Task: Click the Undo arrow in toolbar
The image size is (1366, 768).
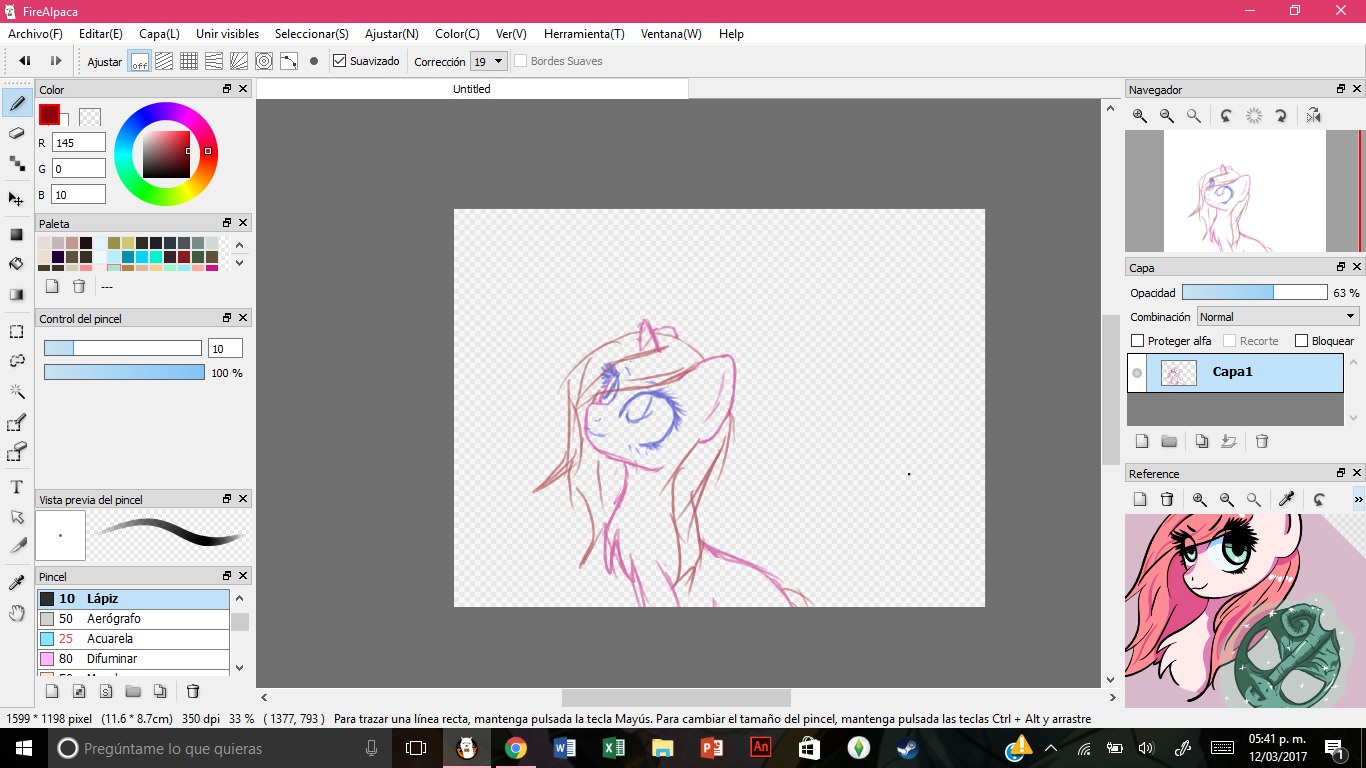Action: pos(25,61)
